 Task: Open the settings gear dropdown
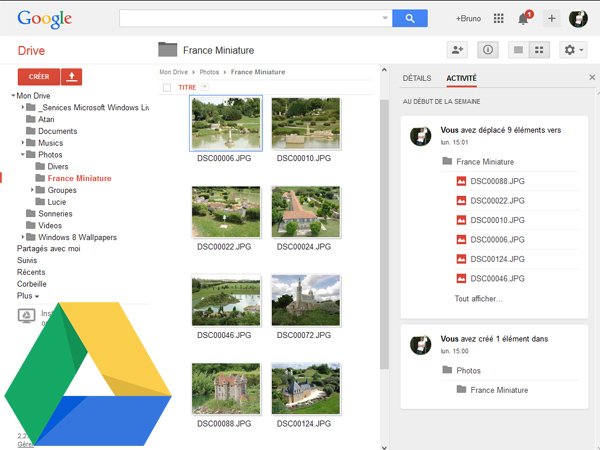pyautogui.click(x=573, y=50)
